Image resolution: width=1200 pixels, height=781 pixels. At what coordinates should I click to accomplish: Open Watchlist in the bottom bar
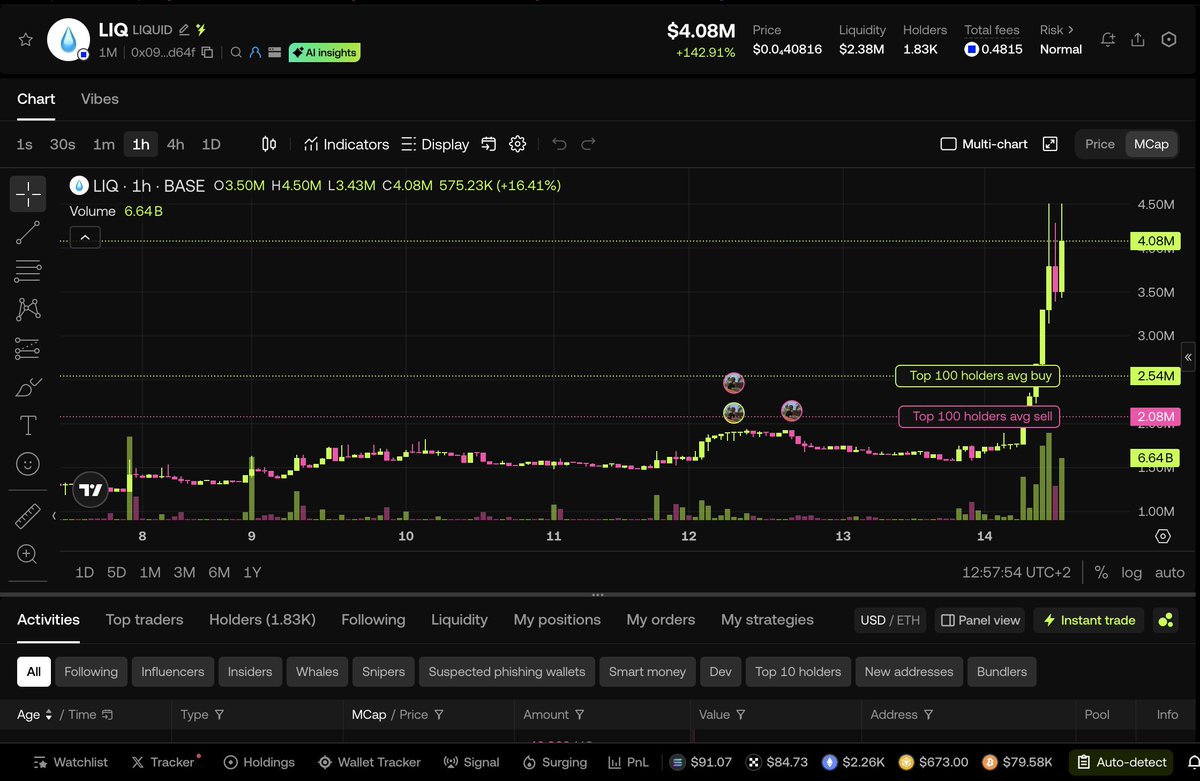pos(70,762)
